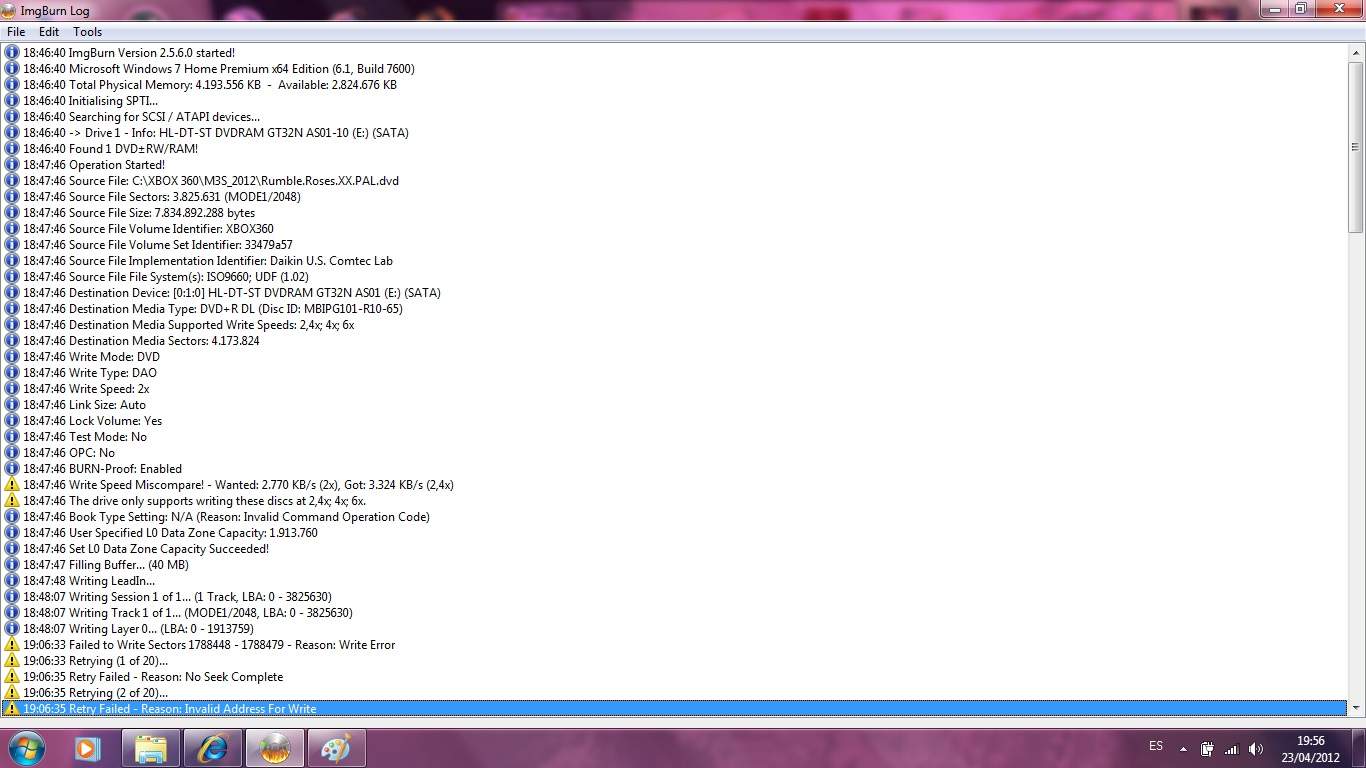This screenshot has height=768, width=1366.
Task: Click warning icon beside 'Write Speed Miscompare!'
Action: (x=12, y=485)
